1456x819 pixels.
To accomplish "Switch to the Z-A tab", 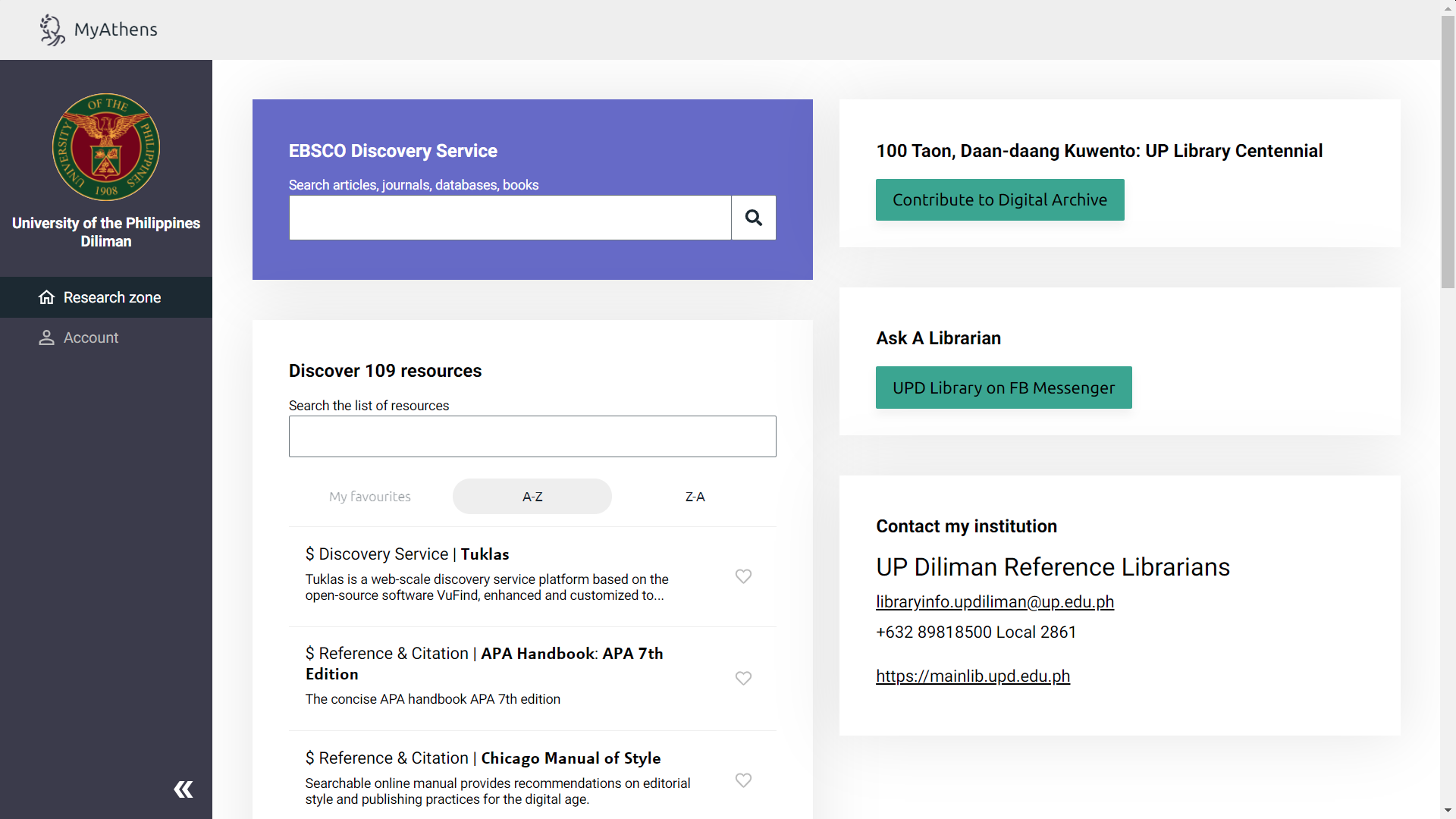I will point(695,496).
